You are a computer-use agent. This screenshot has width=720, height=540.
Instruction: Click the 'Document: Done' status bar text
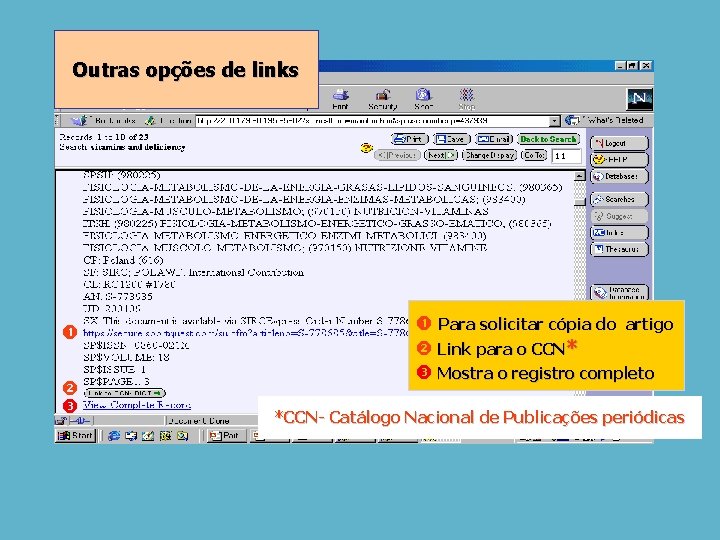198,421
